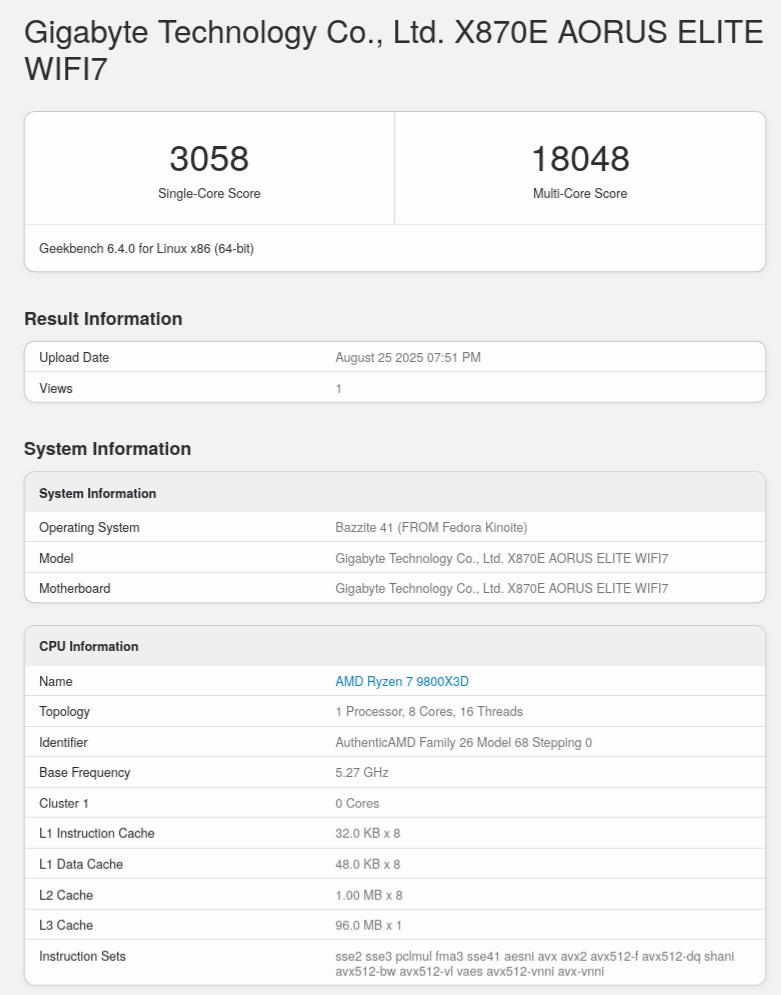The width and height of the screenshot is (781, 995).
Task: Click the single-core score 3058
Action: click(x=209, y=158)
